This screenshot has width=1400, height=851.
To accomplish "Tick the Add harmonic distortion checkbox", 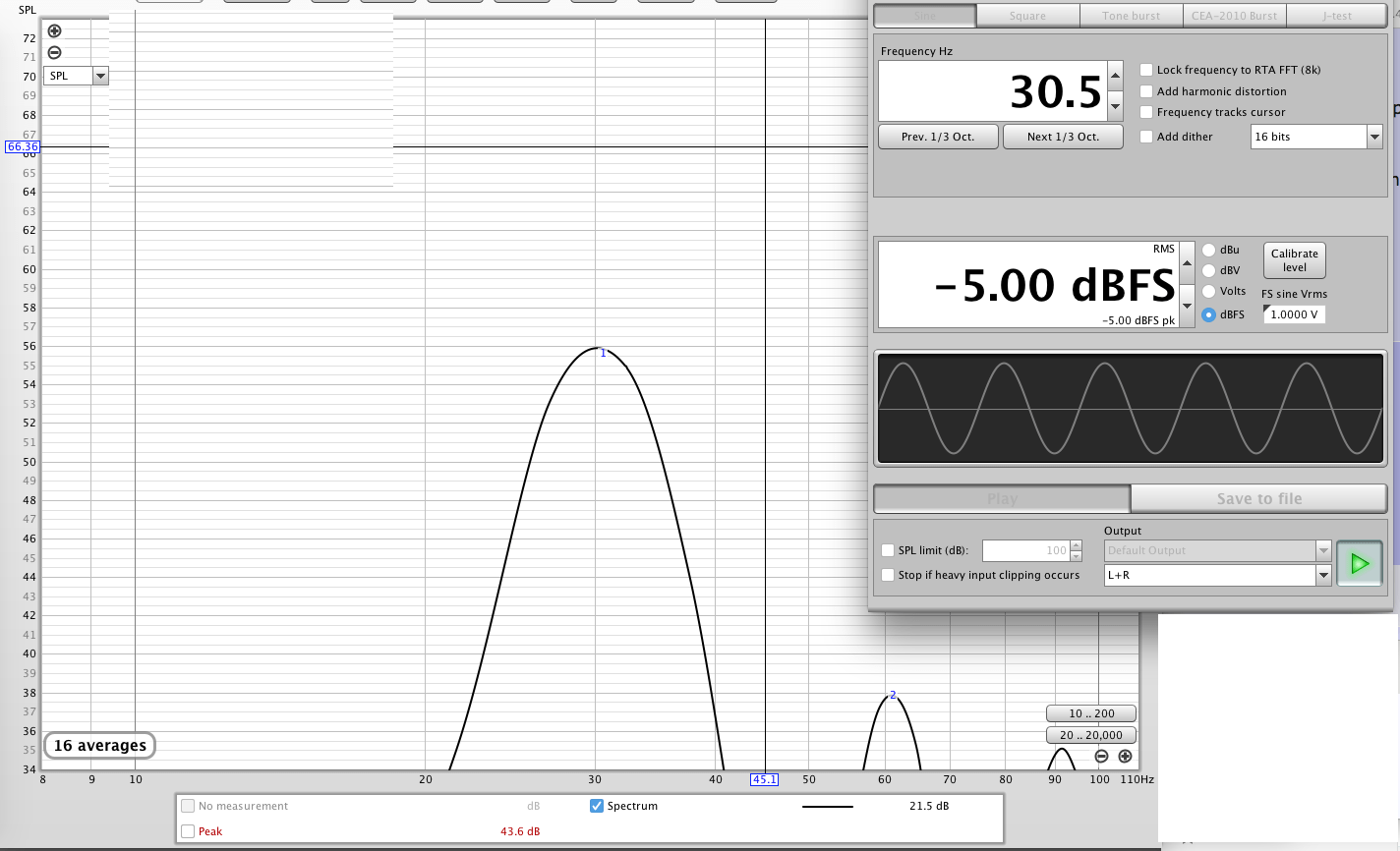I will click(x=1146, y=91).
